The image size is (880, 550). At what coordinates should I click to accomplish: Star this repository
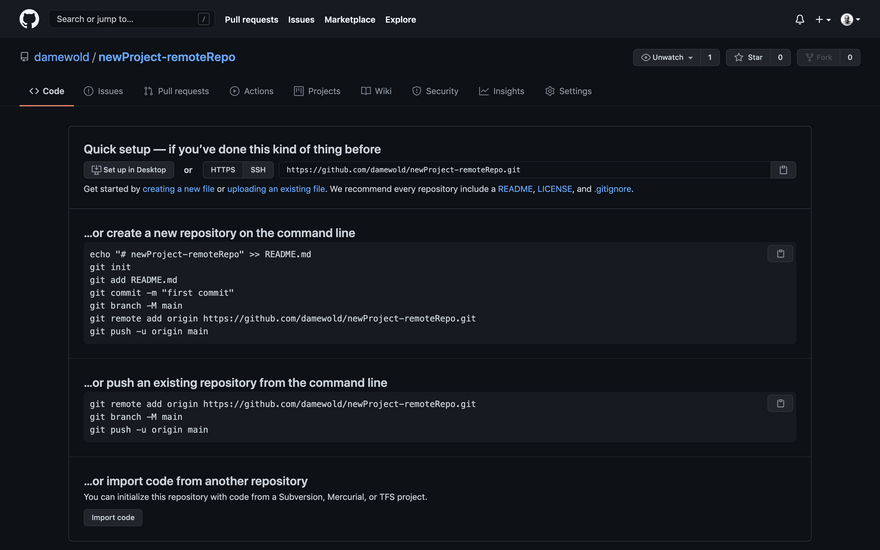tap(748, 58)
